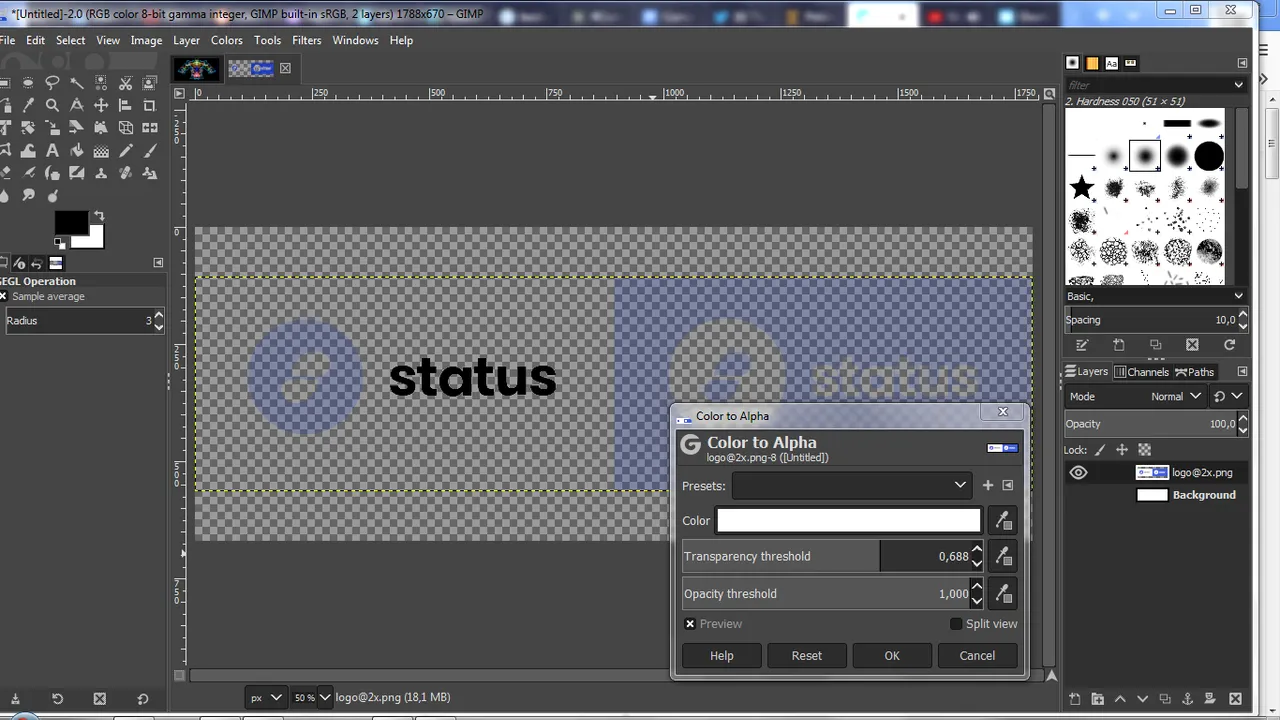Increase the Transparency threshold stepper
Screen dimensions: 1280x720
coord(977,550)
